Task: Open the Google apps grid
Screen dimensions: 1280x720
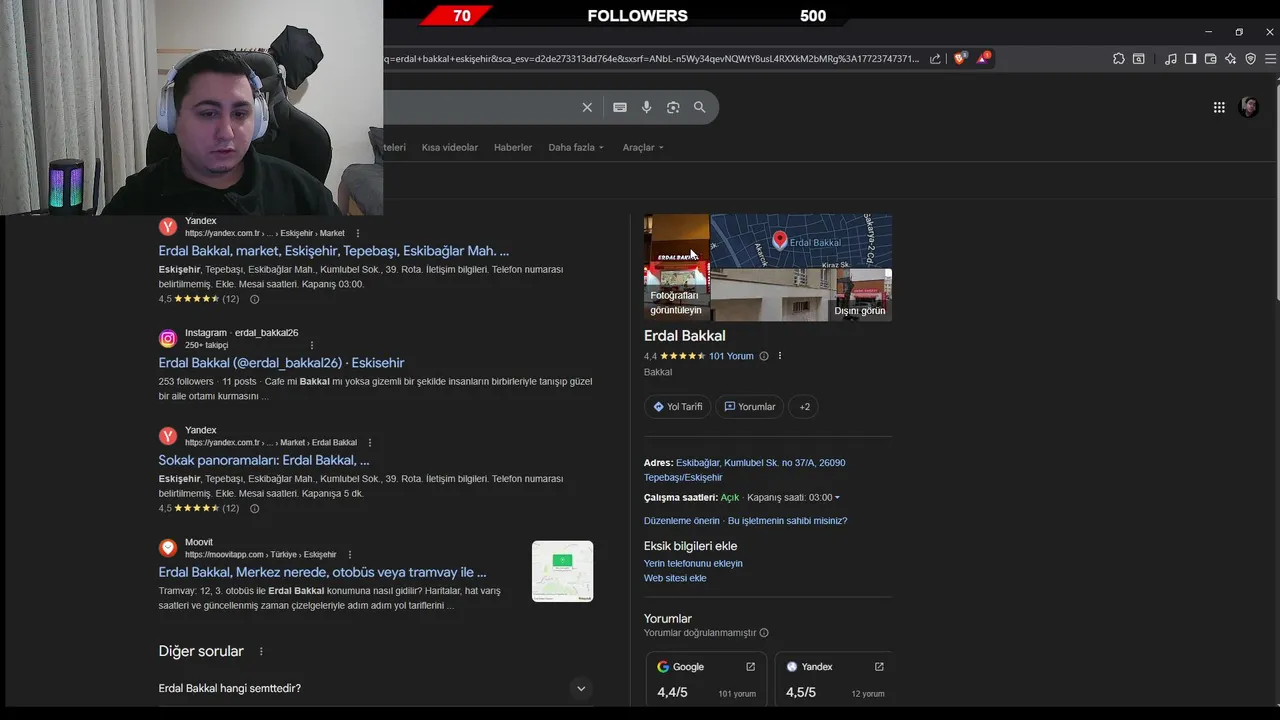Action: point(1219,107)
